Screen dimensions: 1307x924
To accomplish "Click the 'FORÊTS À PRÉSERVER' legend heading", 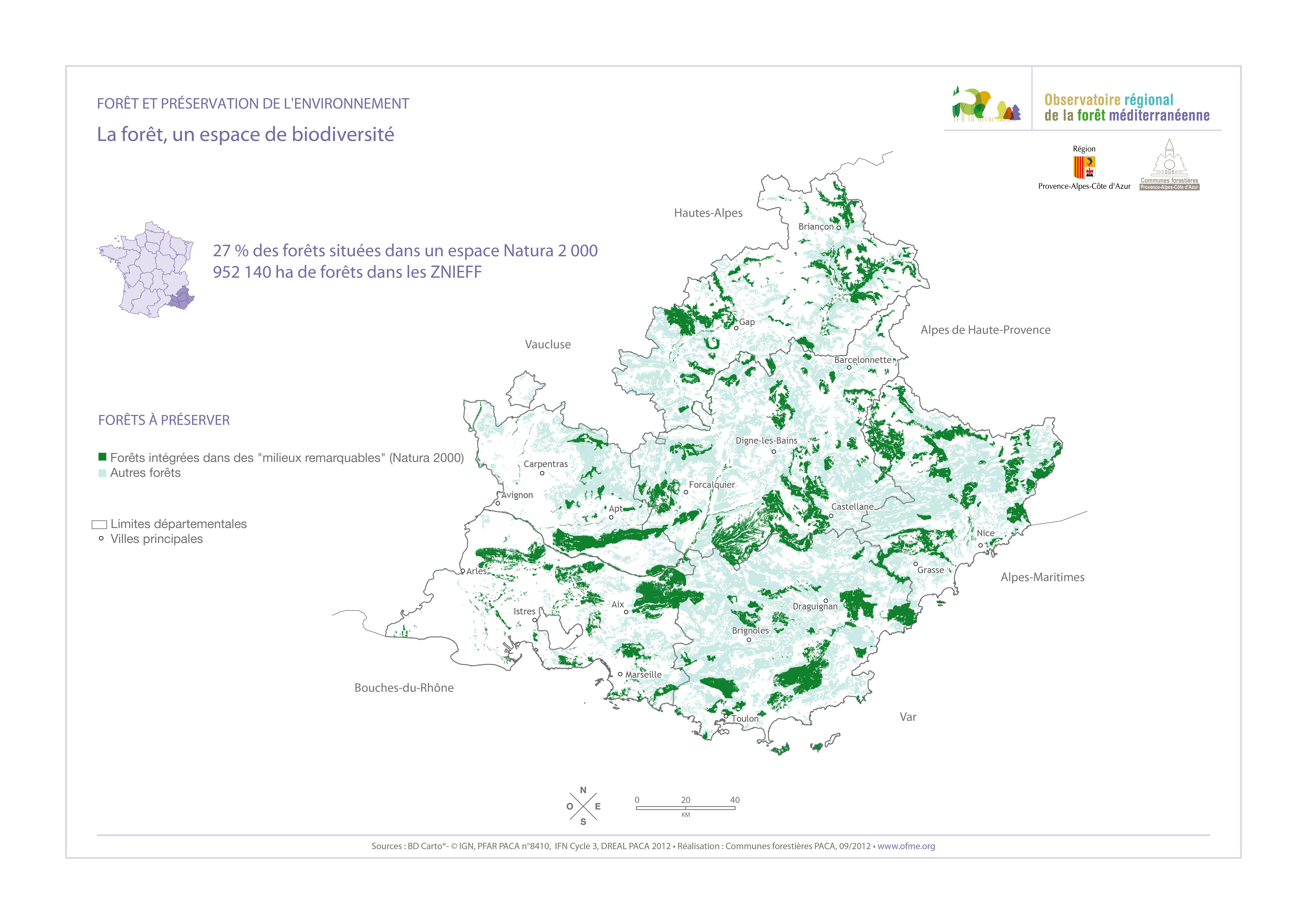I will click(164, 420).
